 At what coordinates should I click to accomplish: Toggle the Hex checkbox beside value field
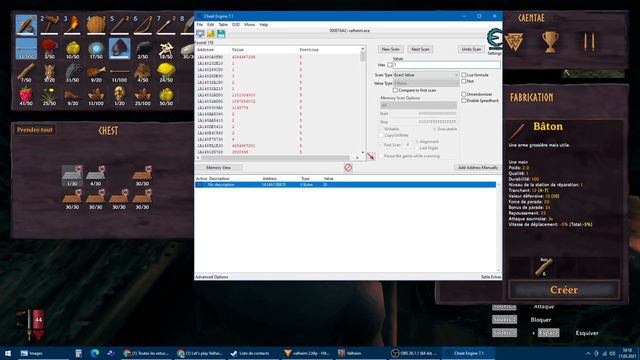point(390,65)
